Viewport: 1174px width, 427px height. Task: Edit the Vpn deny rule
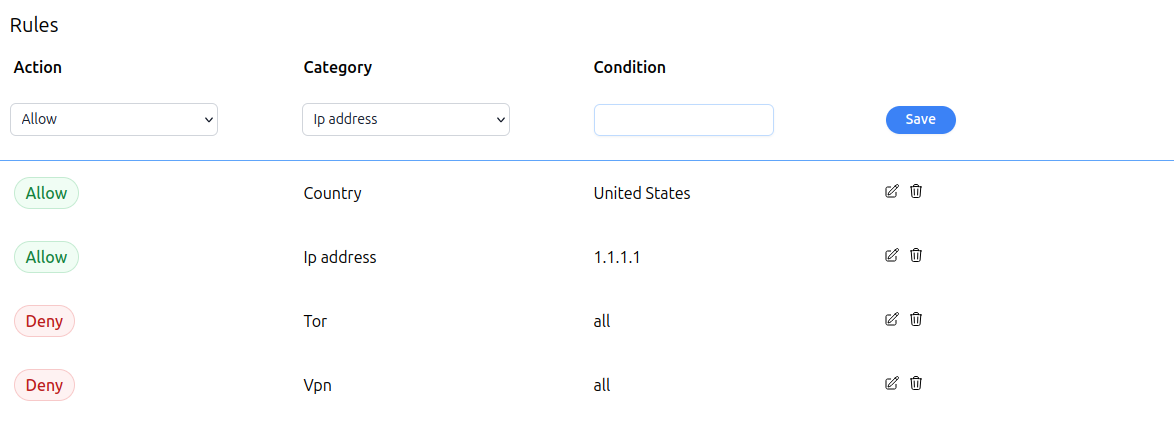tap(892, 383)
